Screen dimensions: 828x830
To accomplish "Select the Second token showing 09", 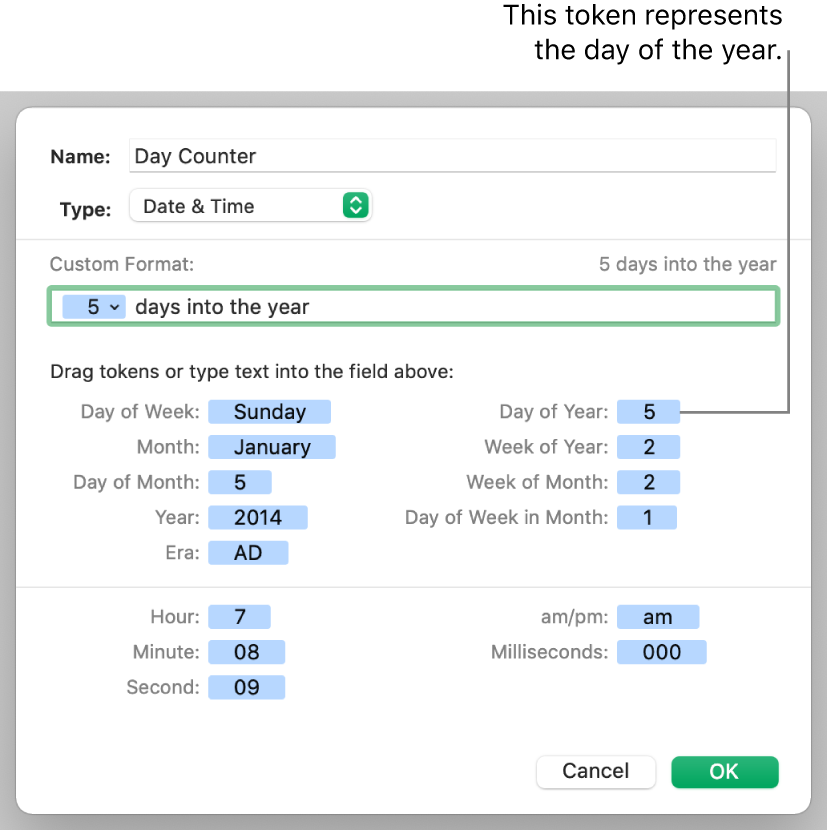I will 246,686.
